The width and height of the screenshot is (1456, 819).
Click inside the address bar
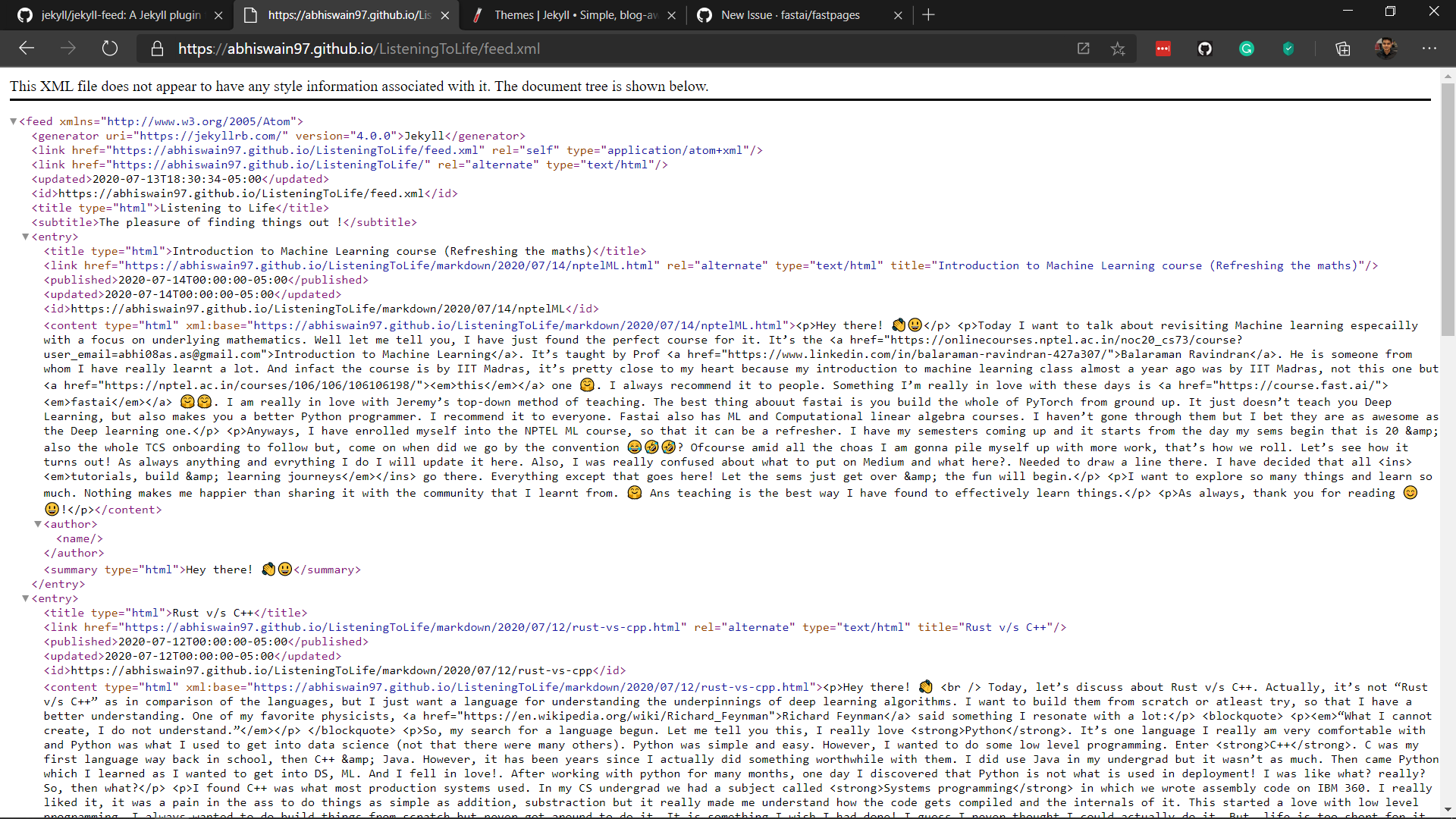tap(531, 48)
